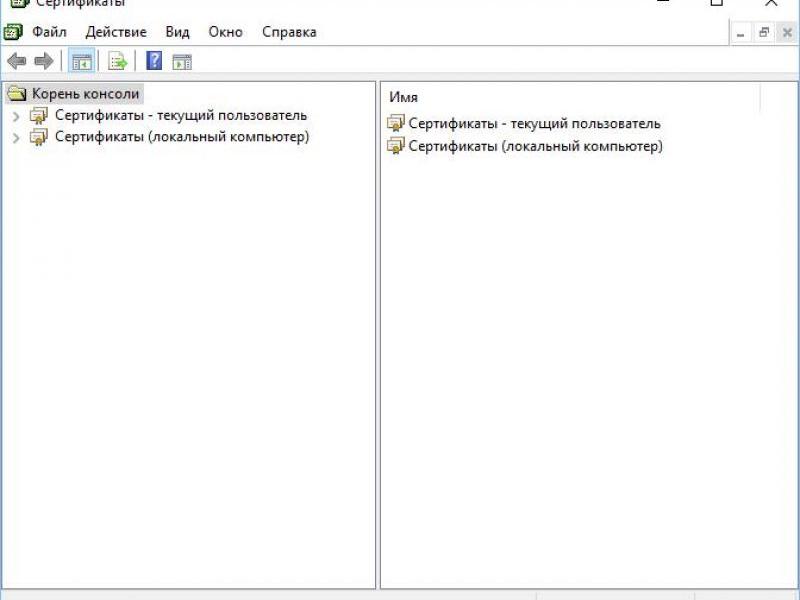Viewport: 800px width, 600px height.
Task: Click the MMC console icon beside the Файл menu
Action: (x=13, y=32)
